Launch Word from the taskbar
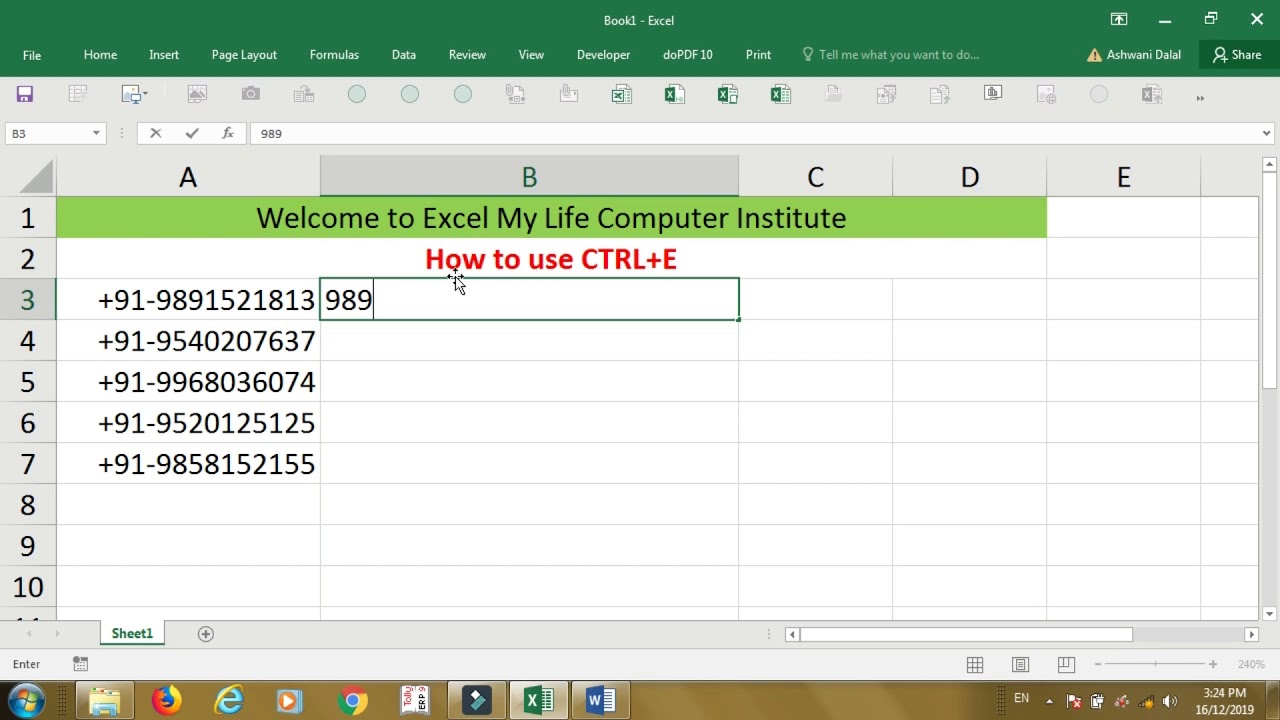This screenshot has width=1280, height=720. point(600,700)
